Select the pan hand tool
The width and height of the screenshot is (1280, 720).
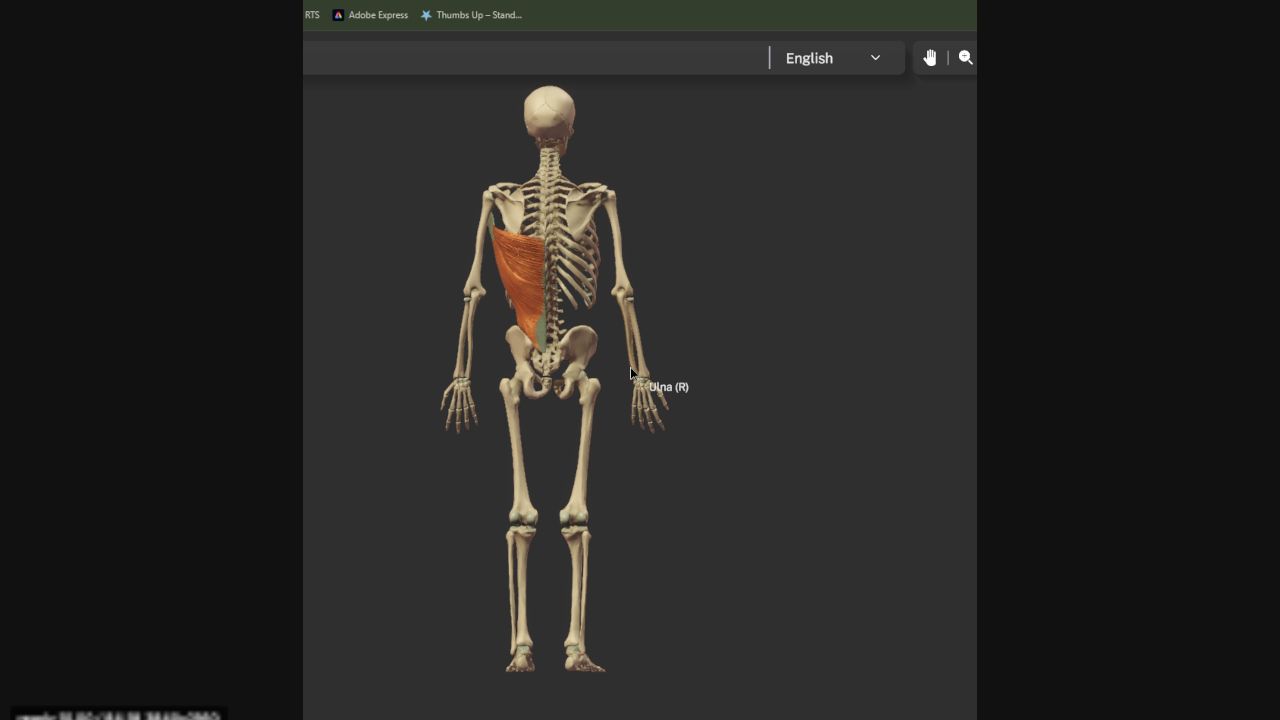pyautogui.click(x=930, y=58)
